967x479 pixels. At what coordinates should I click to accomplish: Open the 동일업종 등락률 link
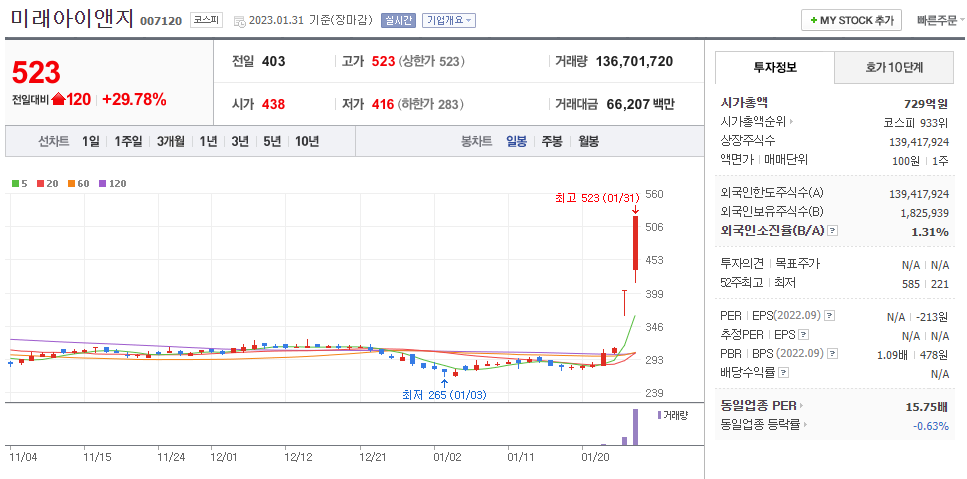tap(764, 425)
